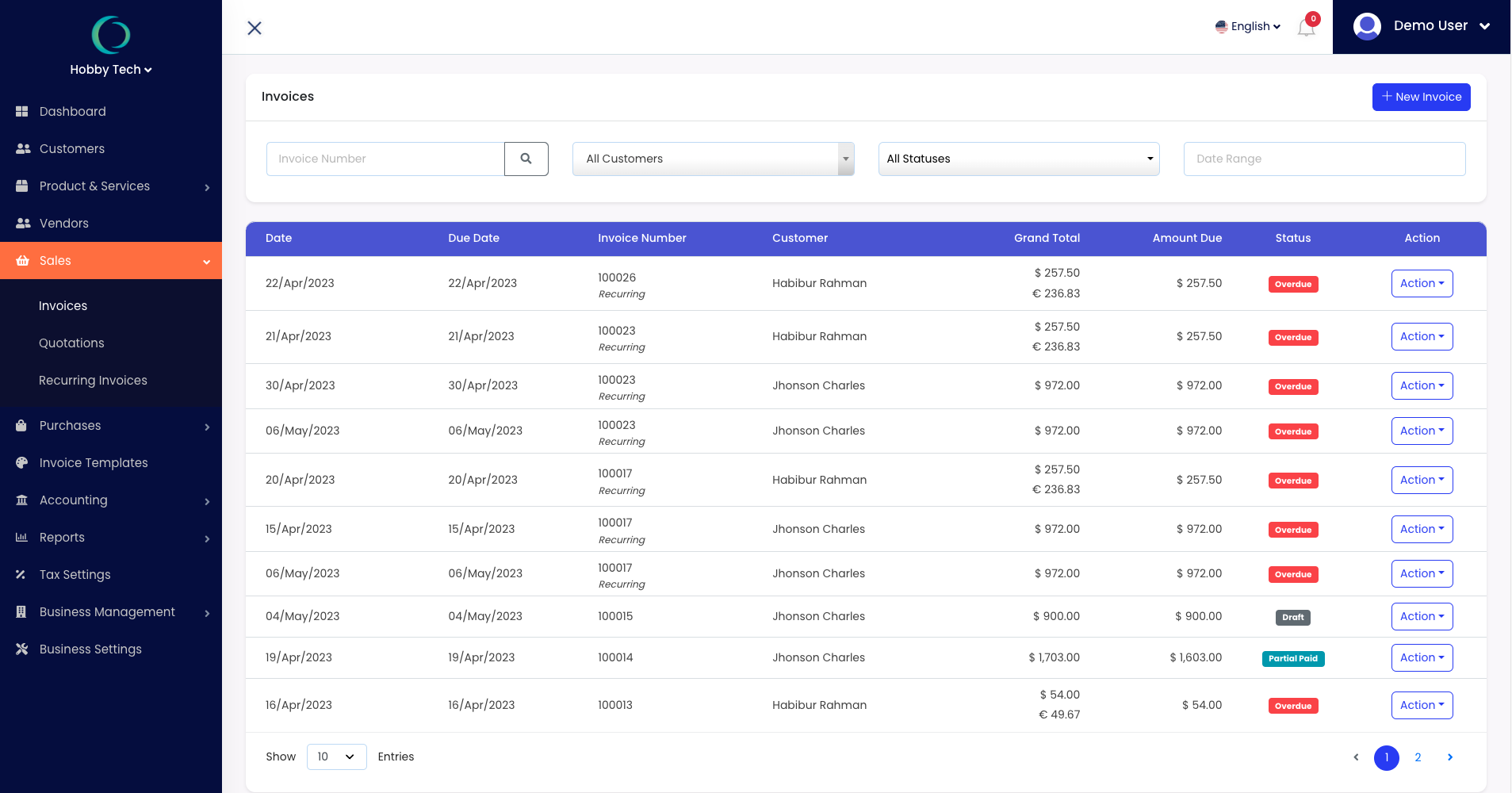Click the invoice search magnifier icon
The image size is (1512, 793).
(526, 159)
